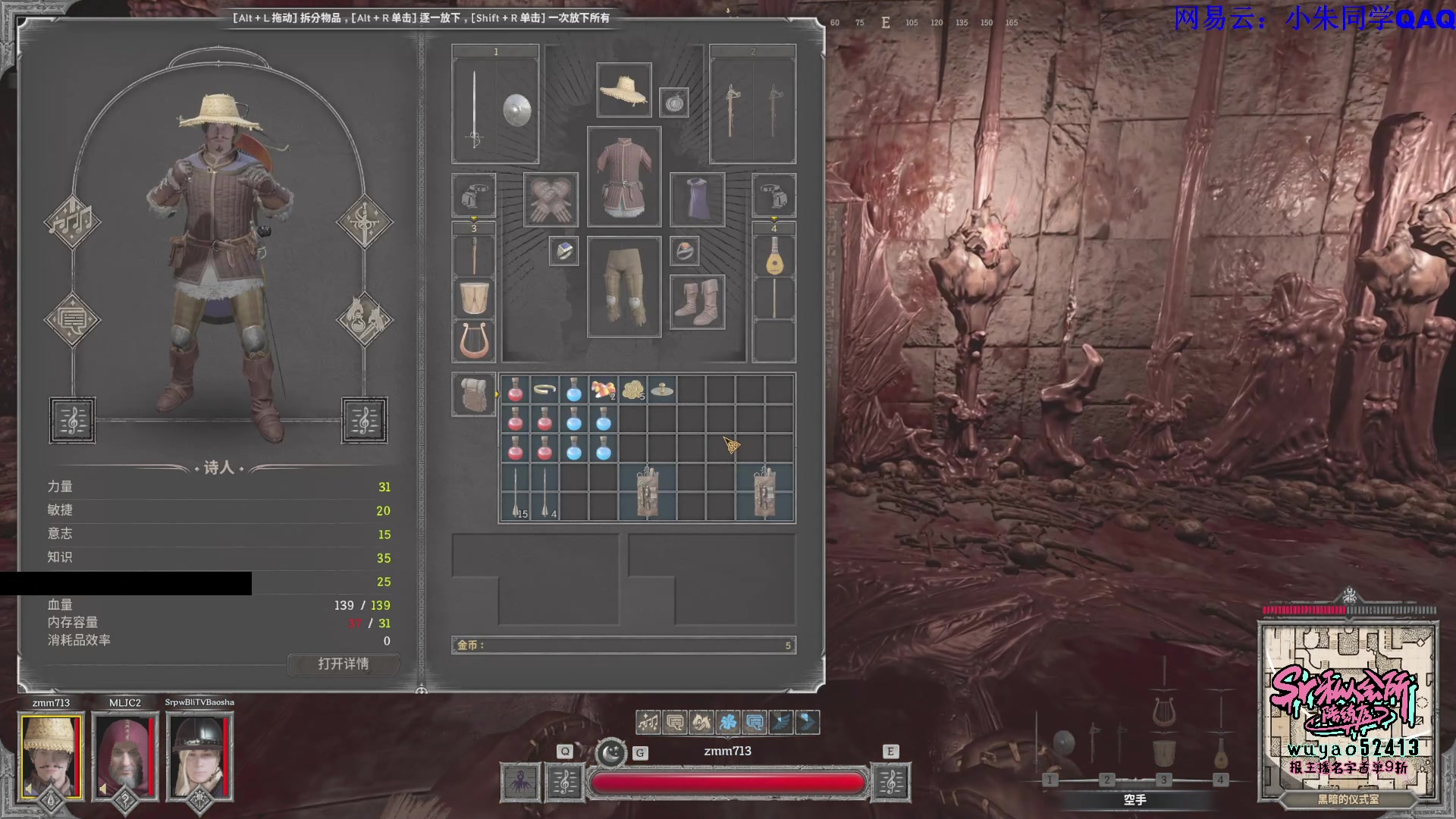Click the leather boots slot
This screenshot has width=1456, height=819.
coord(698,302)
